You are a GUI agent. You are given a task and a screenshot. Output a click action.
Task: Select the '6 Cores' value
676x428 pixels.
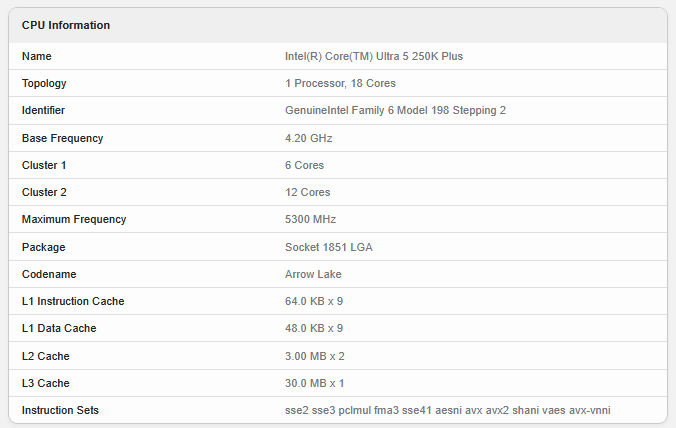tap(304, 165)
